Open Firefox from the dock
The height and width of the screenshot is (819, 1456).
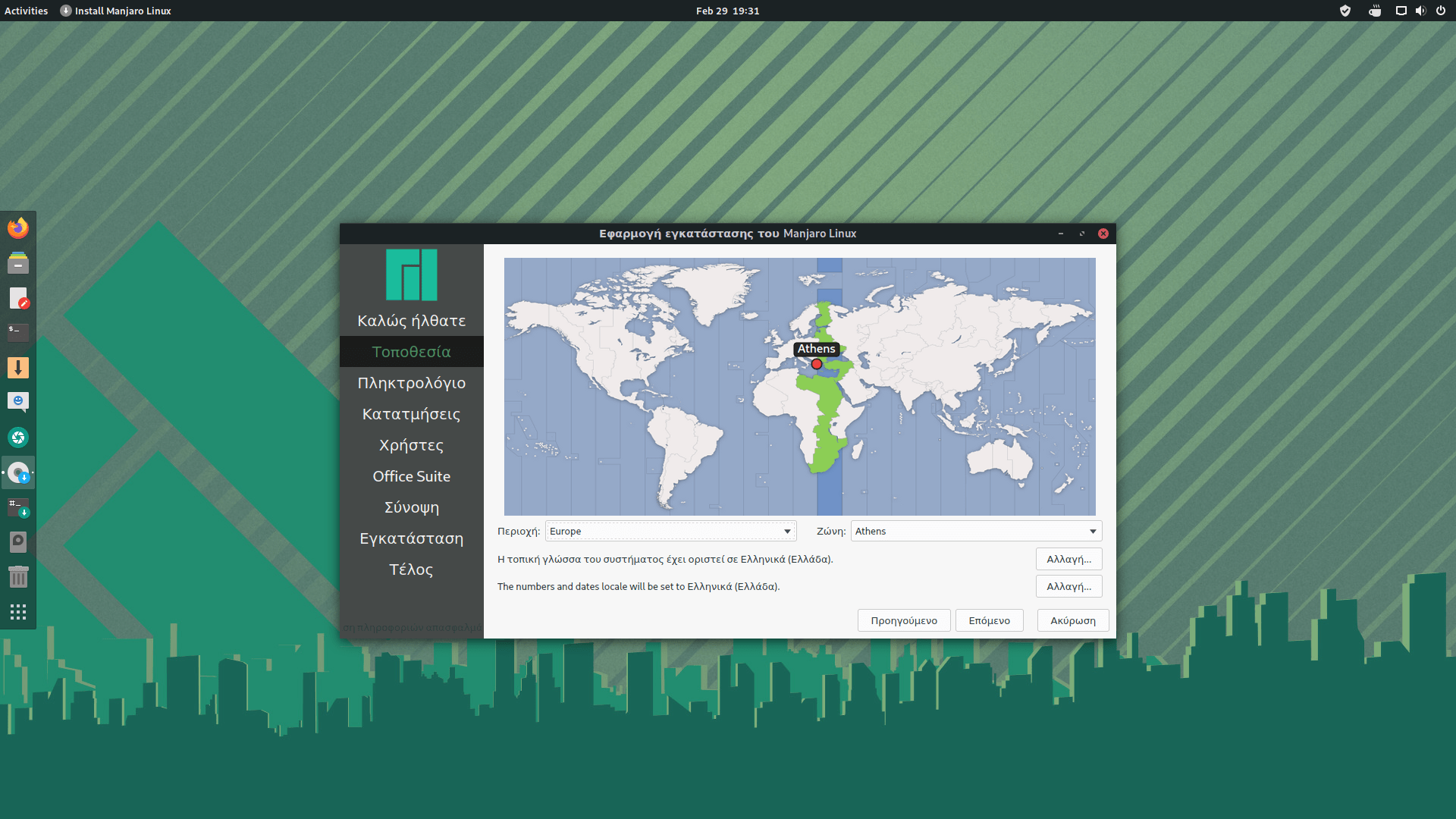(18, 228)
